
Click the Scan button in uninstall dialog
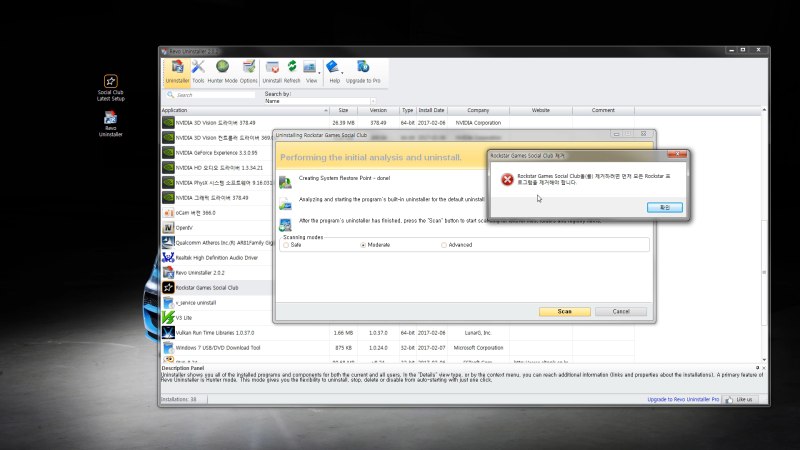coord(565,311)
